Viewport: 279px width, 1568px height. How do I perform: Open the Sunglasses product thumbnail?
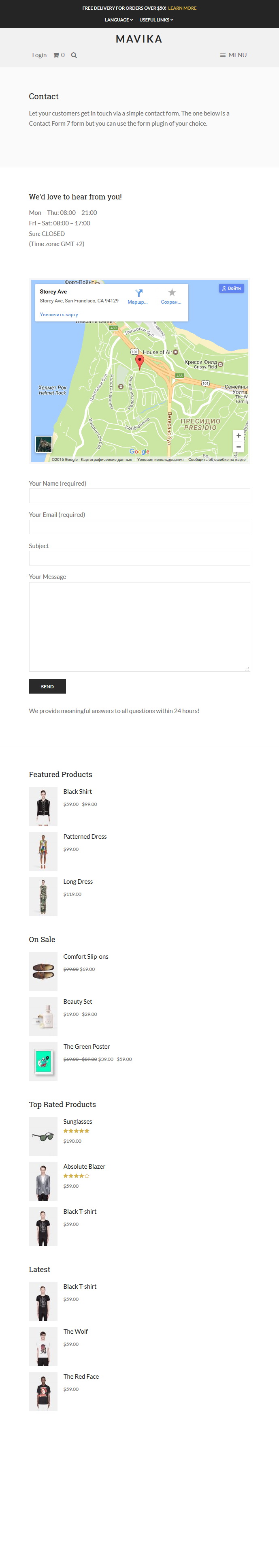(x=43, y=1136)
